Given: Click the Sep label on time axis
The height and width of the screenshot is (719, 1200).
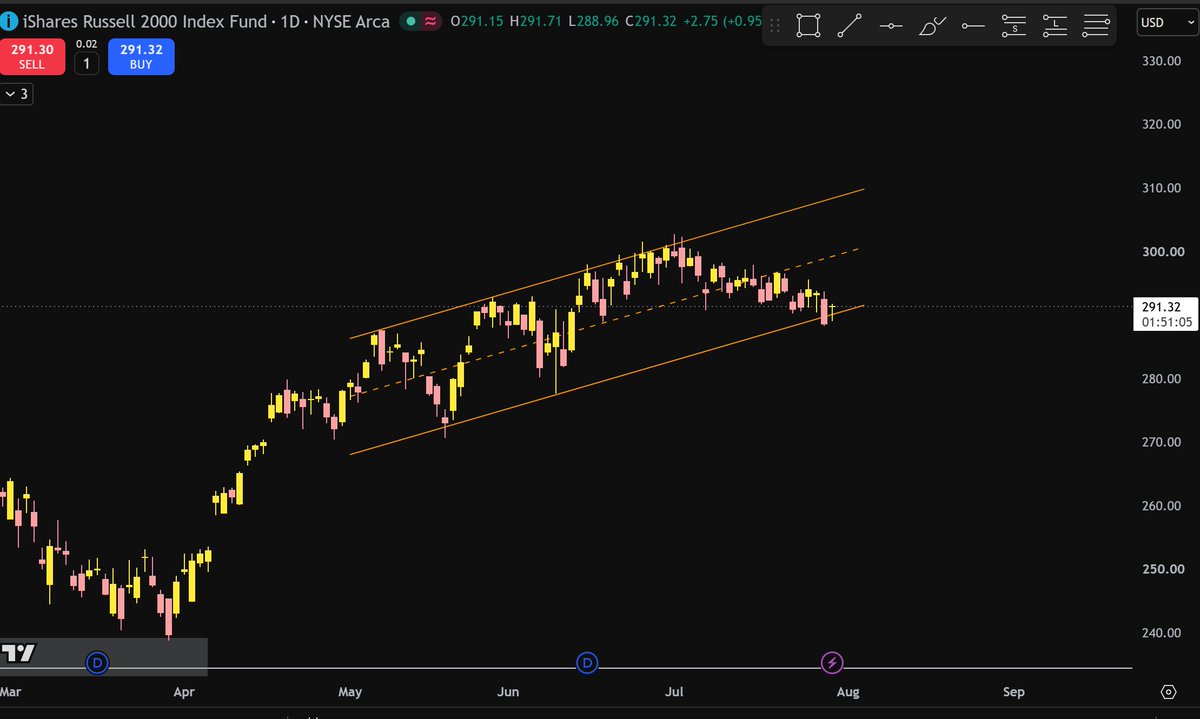Looking at the screenshot, I should pos(1014,692).
